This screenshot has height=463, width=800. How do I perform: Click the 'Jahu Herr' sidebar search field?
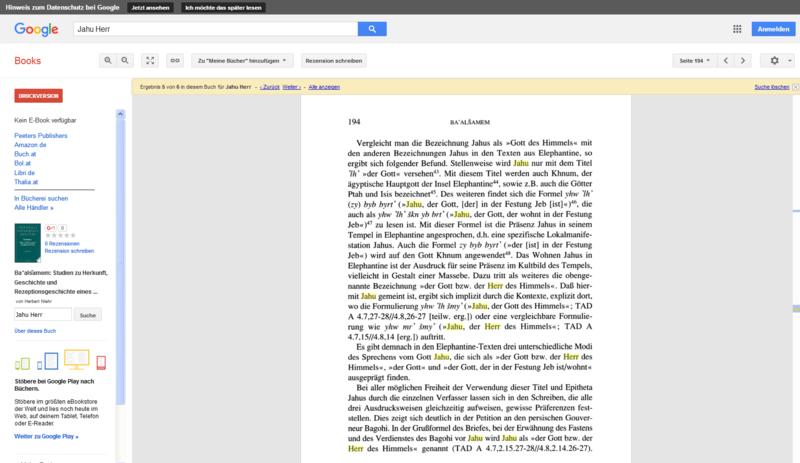pos(43,315)
